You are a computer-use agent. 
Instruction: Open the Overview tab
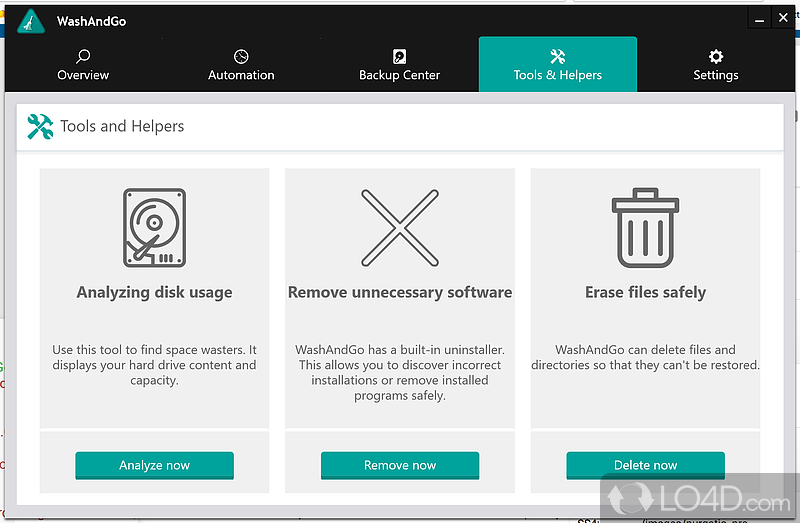tap(83, 64)
